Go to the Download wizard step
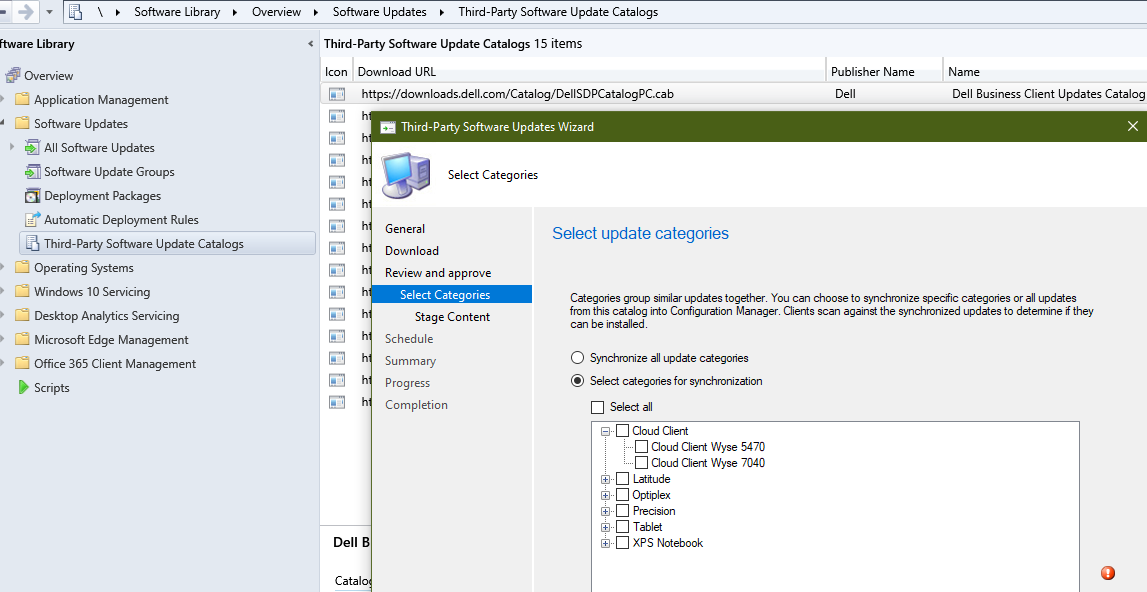 [x=412, y=250]
